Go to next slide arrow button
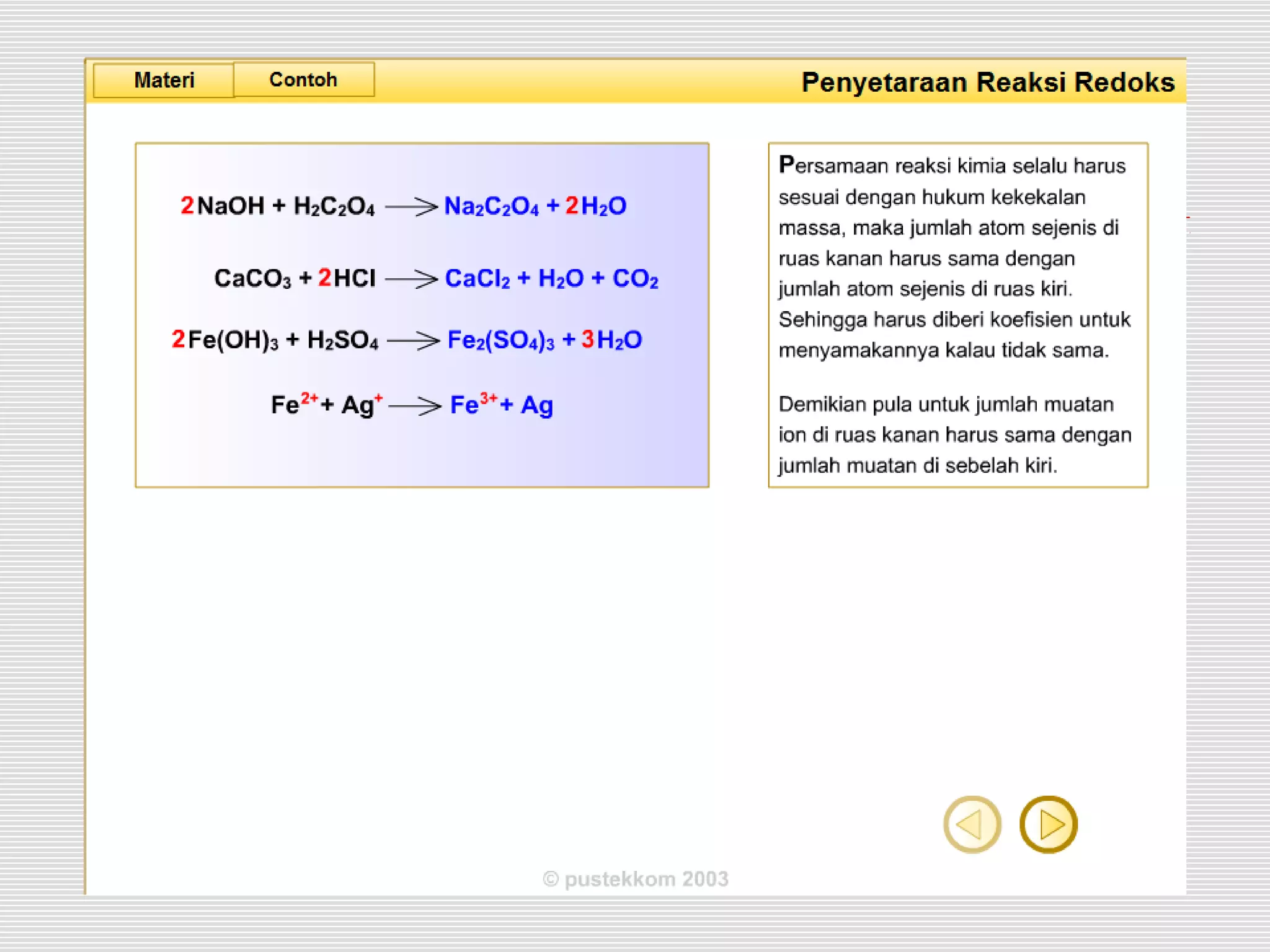 (x=1048, y=824)
